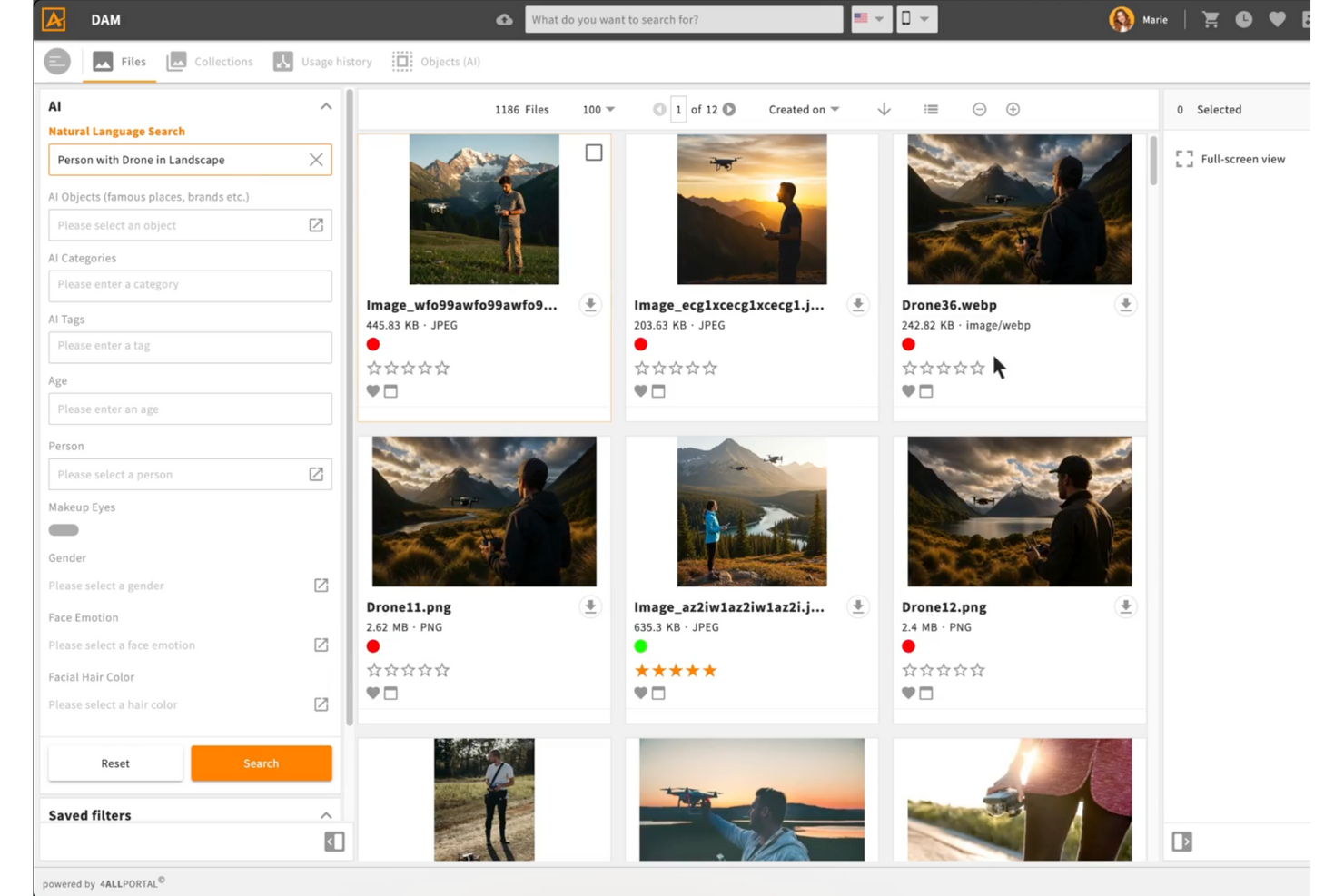This screenshot has height=896, width=1344.
Task: Download Drone12.png file
Action: (x=1126, y=607)
